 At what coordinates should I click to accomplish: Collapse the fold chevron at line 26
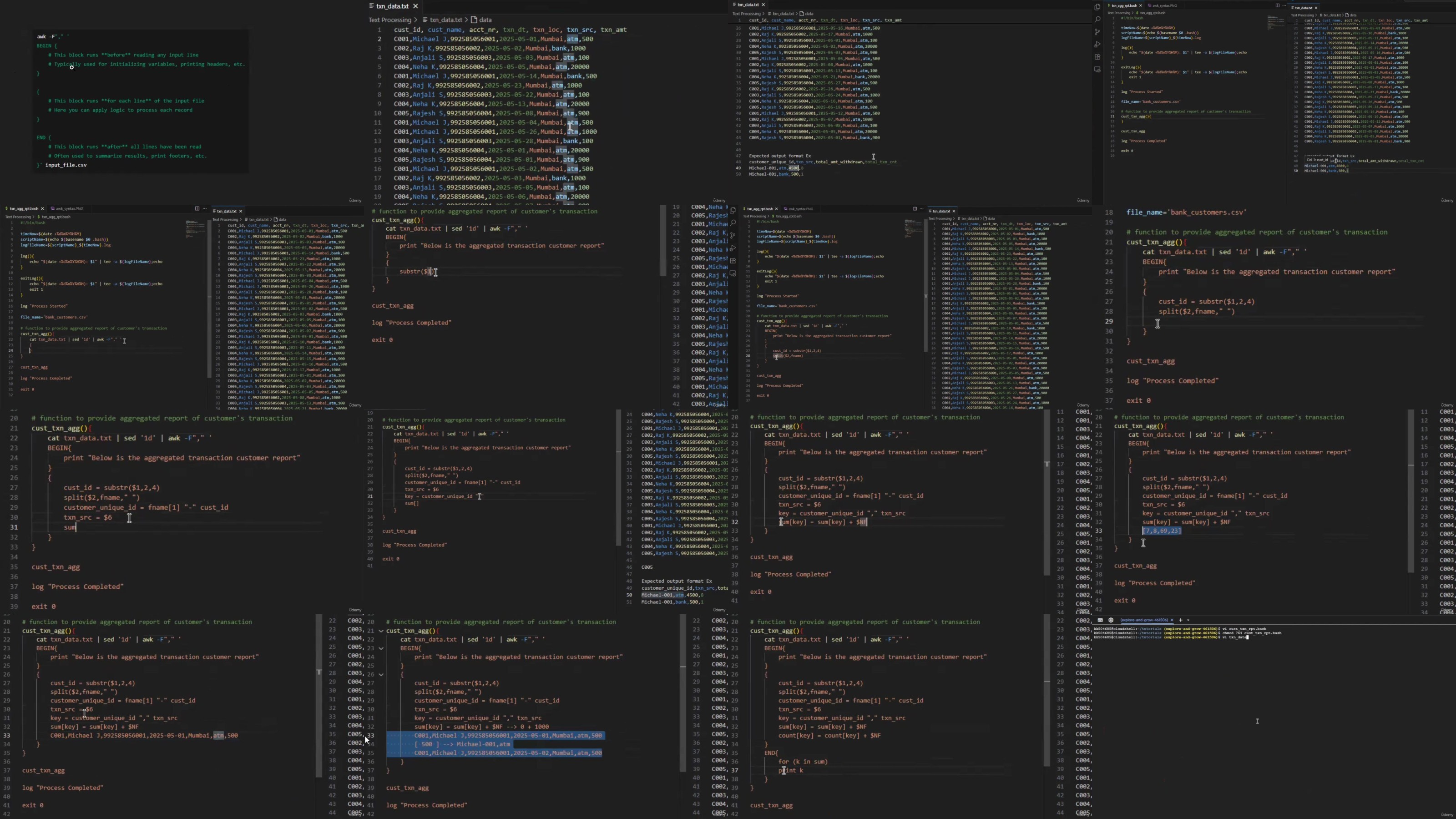[x=381, y=674]
